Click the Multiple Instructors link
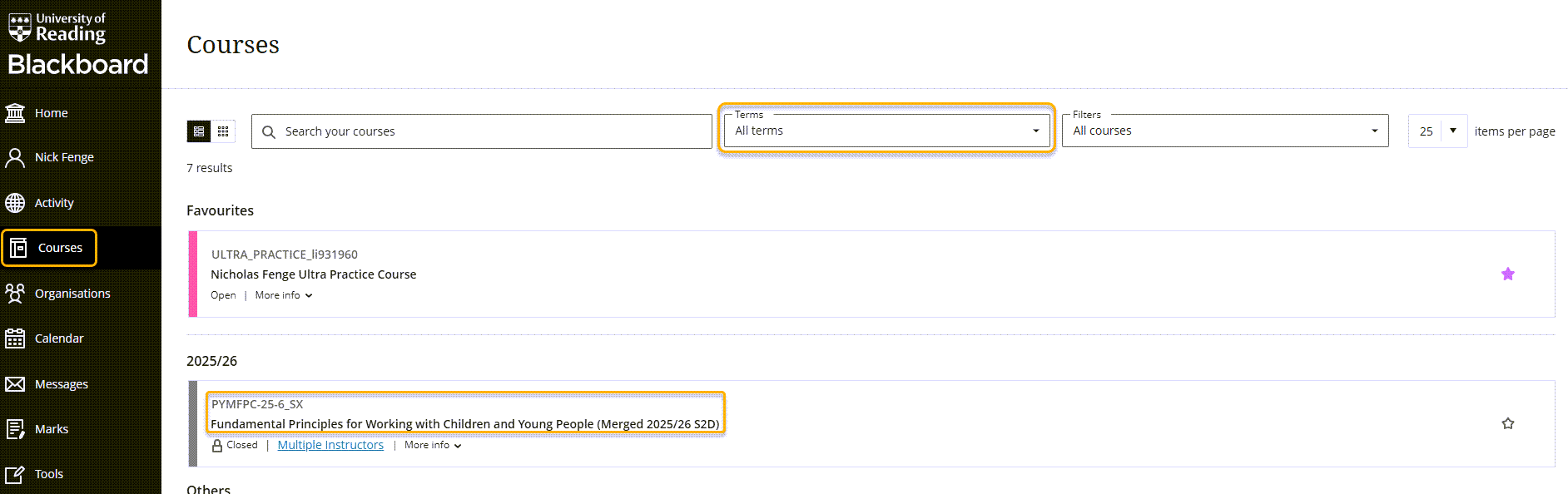Screen dimensions: 1568x494 click(330, 445)
